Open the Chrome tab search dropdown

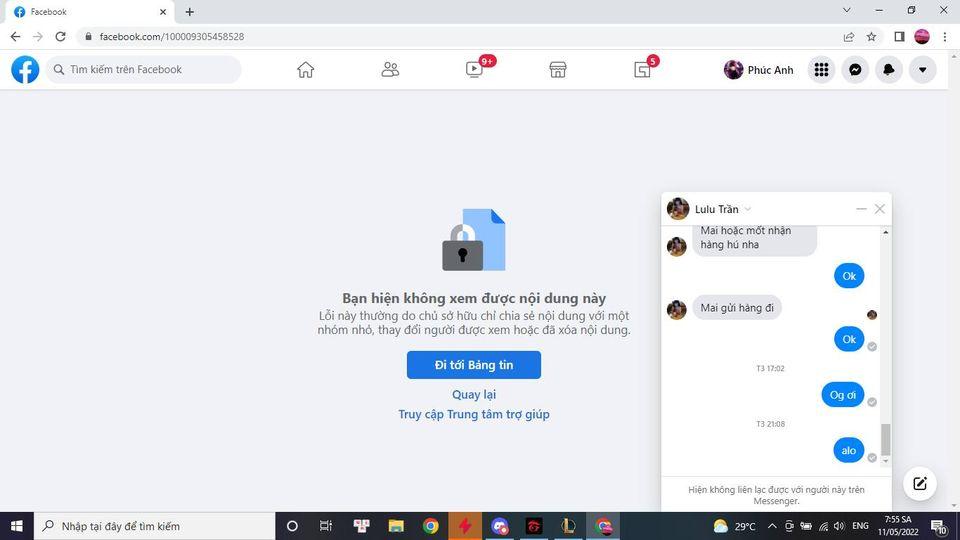pos(847,11)
